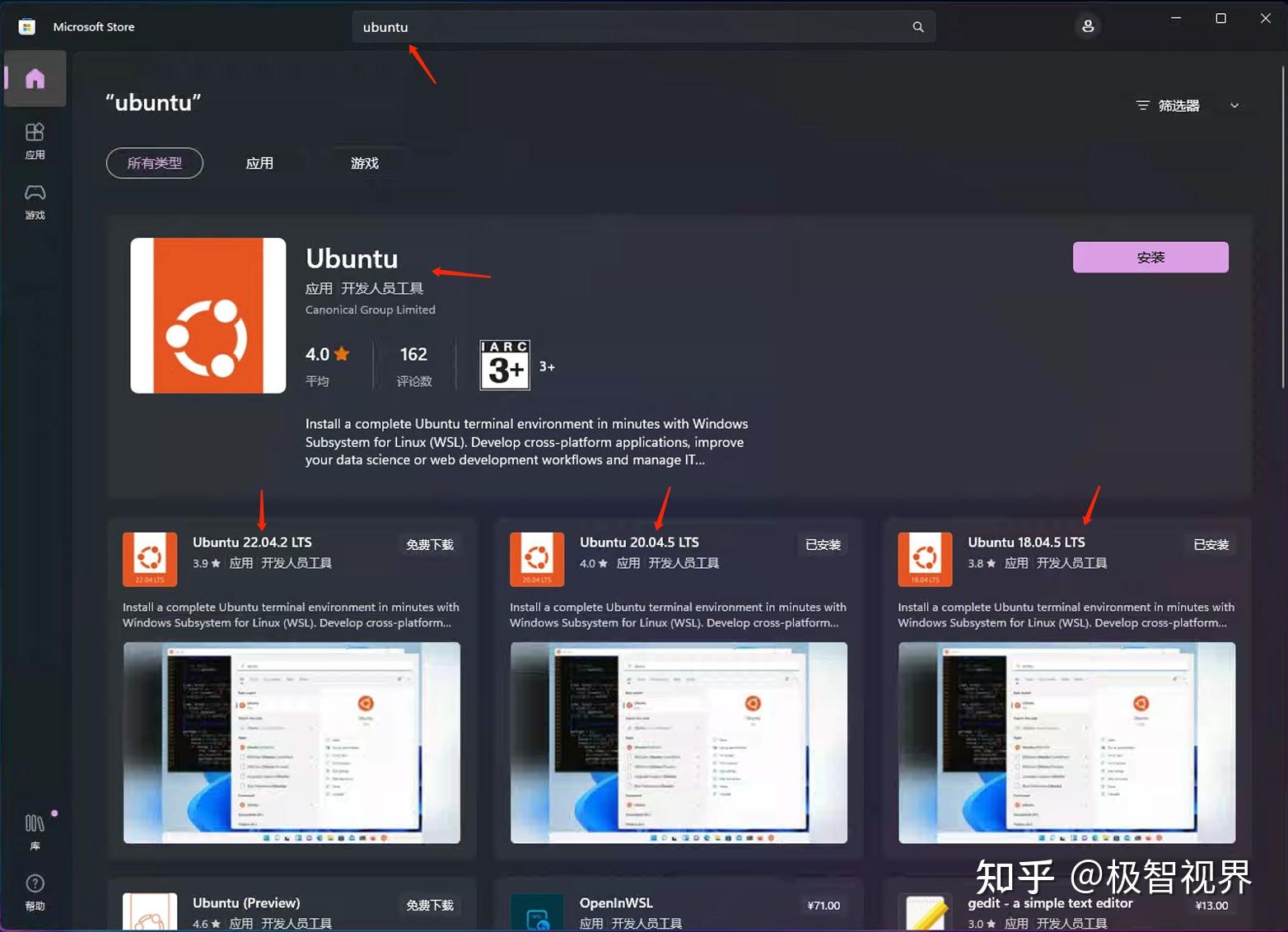This screenshot has width=1288, height=932.
Task: Open the 筛选器 filter dropdown
Action: click(x=1169, y=105)
